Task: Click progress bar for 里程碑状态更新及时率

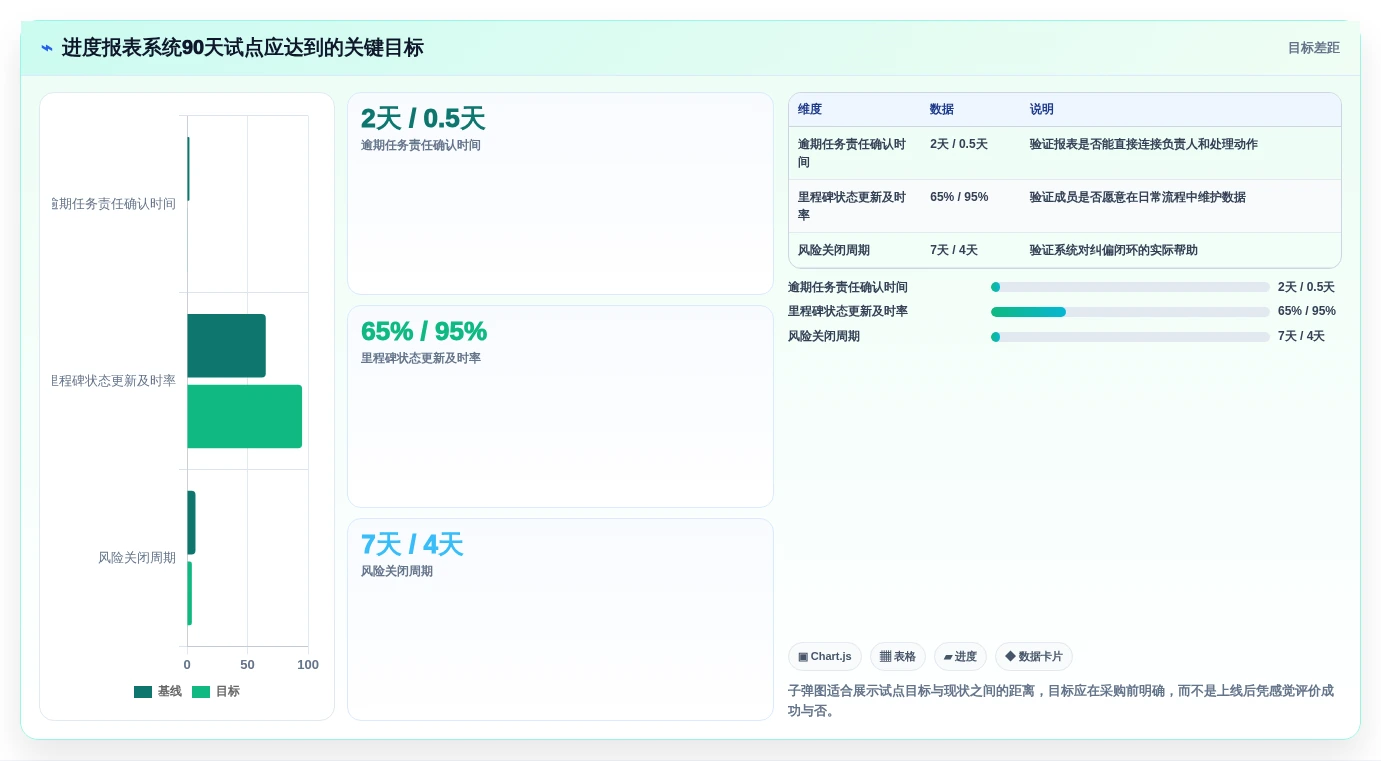Action: 1130,312
